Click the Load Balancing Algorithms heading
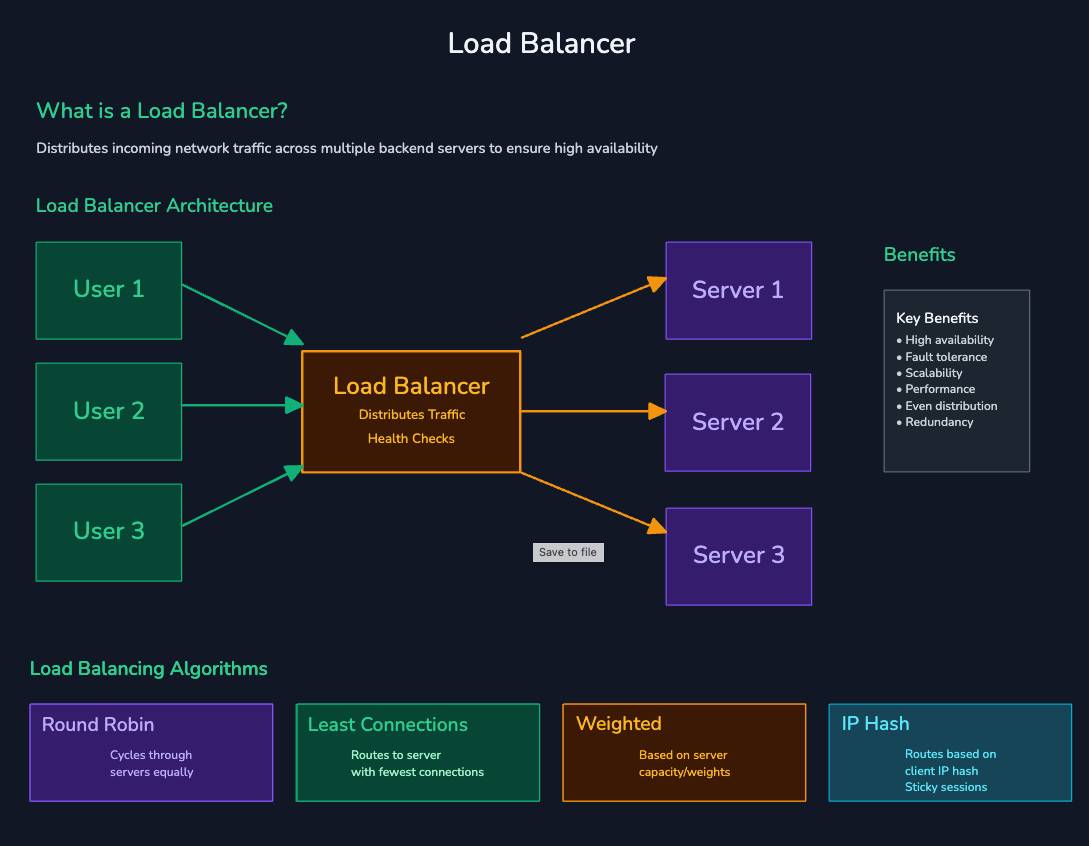 [149, 668]
